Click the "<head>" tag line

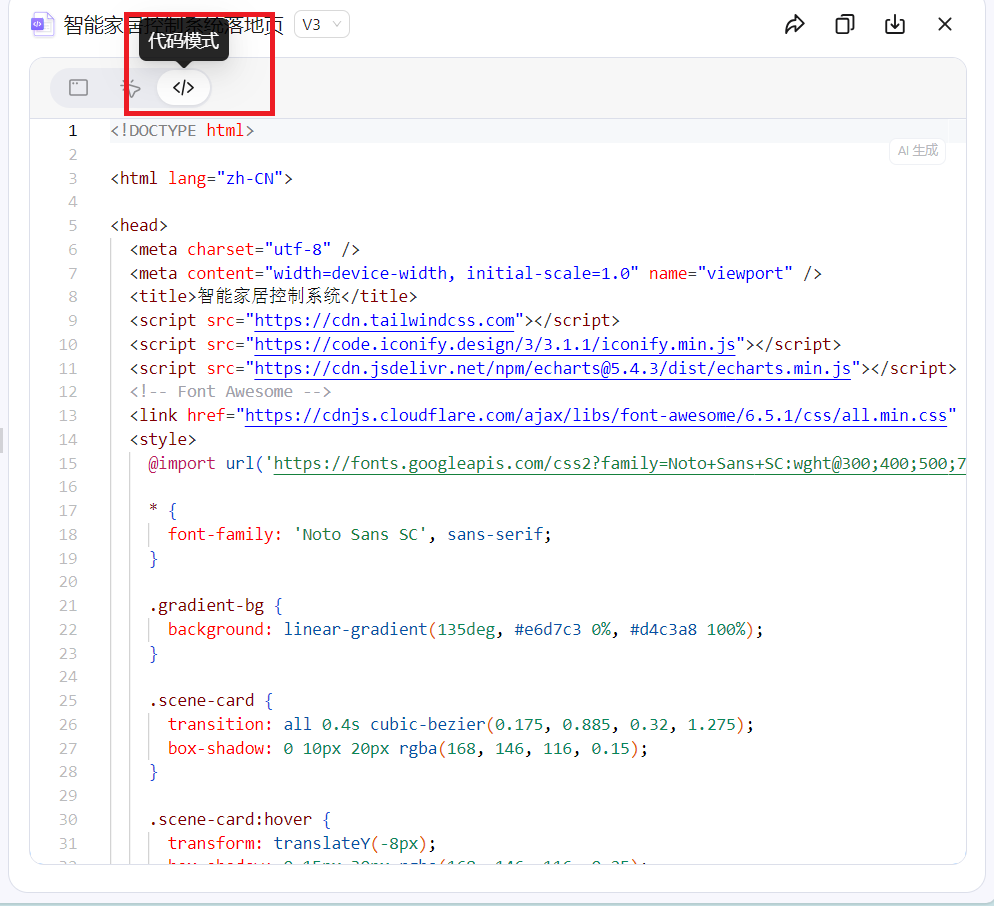[139, 226]
